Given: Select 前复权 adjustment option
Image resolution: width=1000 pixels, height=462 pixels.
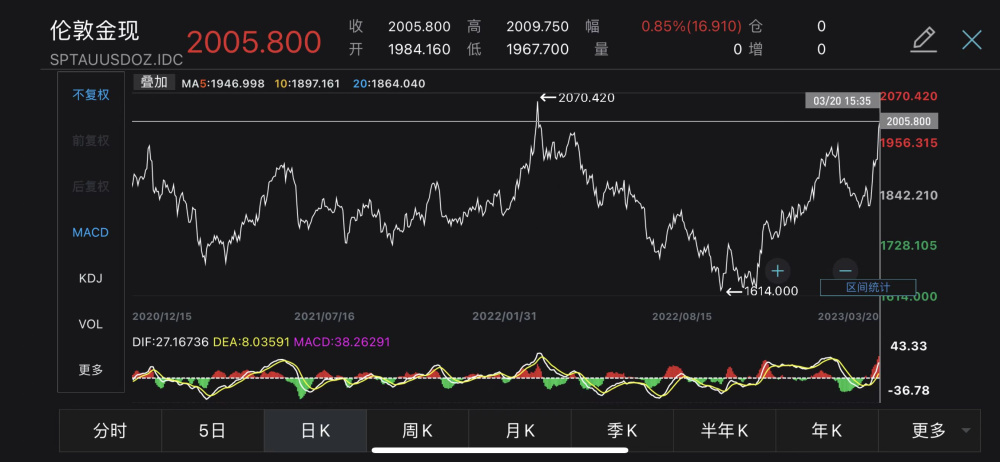Looking at the screenshot, I should click(x=91, y=141).
